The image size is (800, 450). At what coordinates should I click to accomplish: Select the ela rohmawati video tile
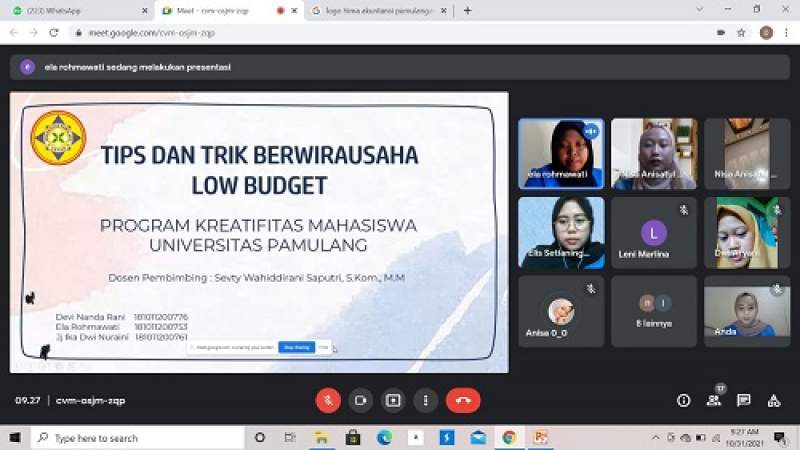pos(561,154)
